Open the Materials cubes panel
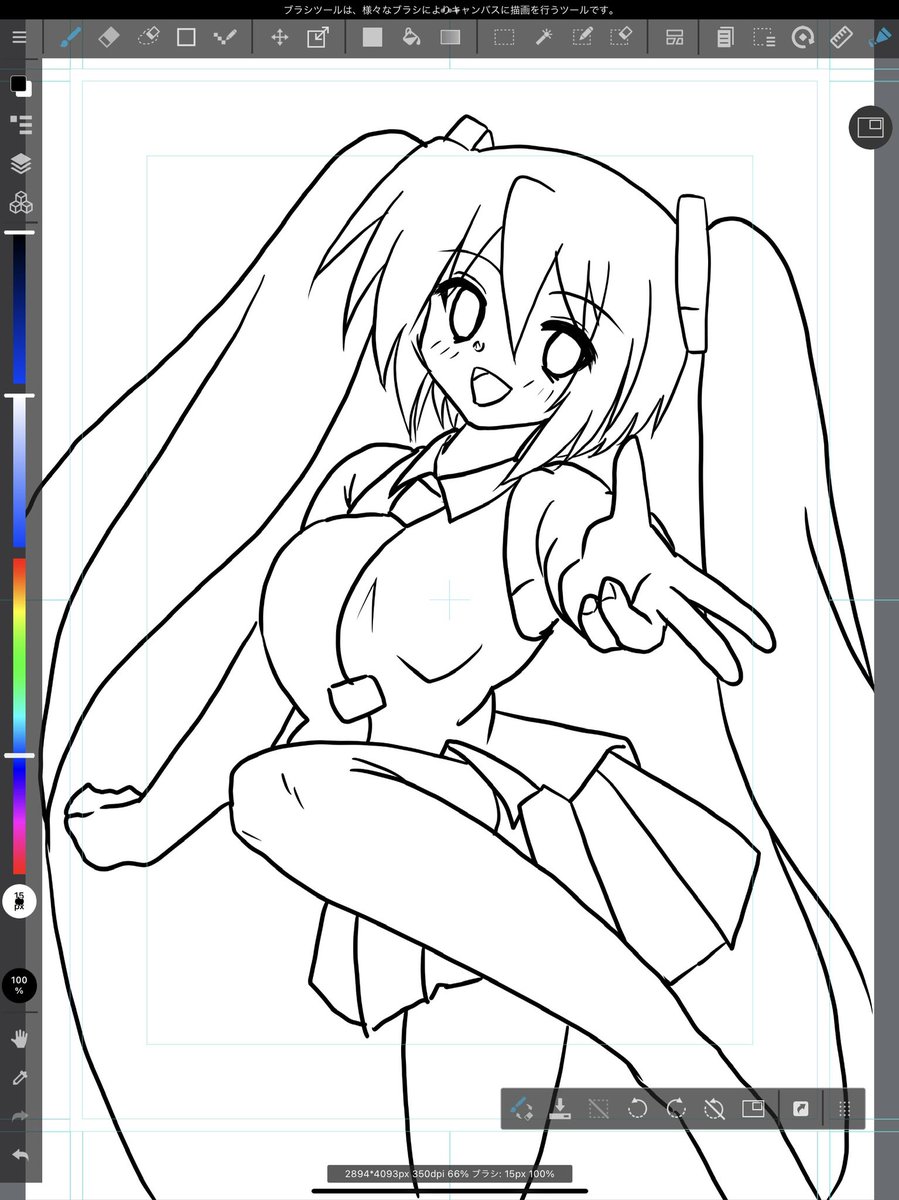The width and height of the screenshot is (899, 1200). pyautogui.click(x=21, y=204)
